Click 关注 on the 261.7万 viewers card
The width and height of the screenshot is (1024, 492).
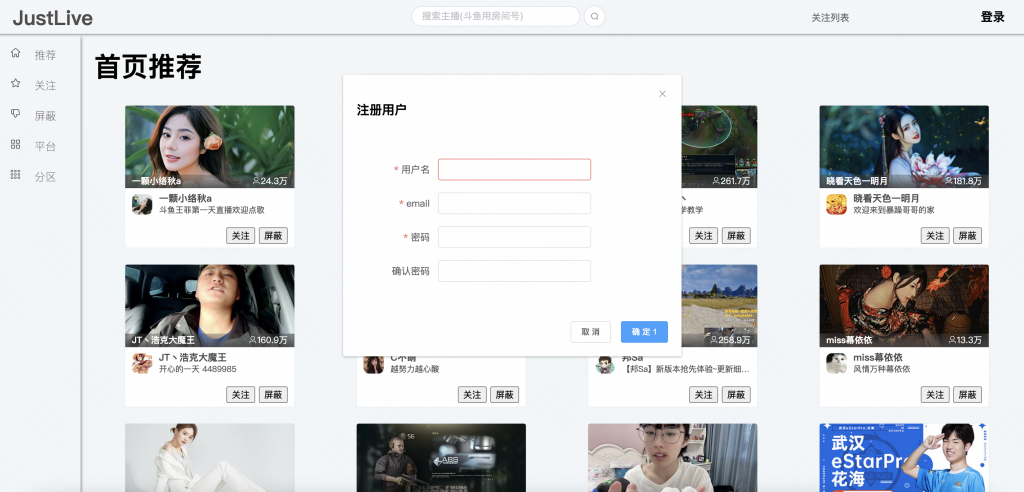click(x=703, y=236)
